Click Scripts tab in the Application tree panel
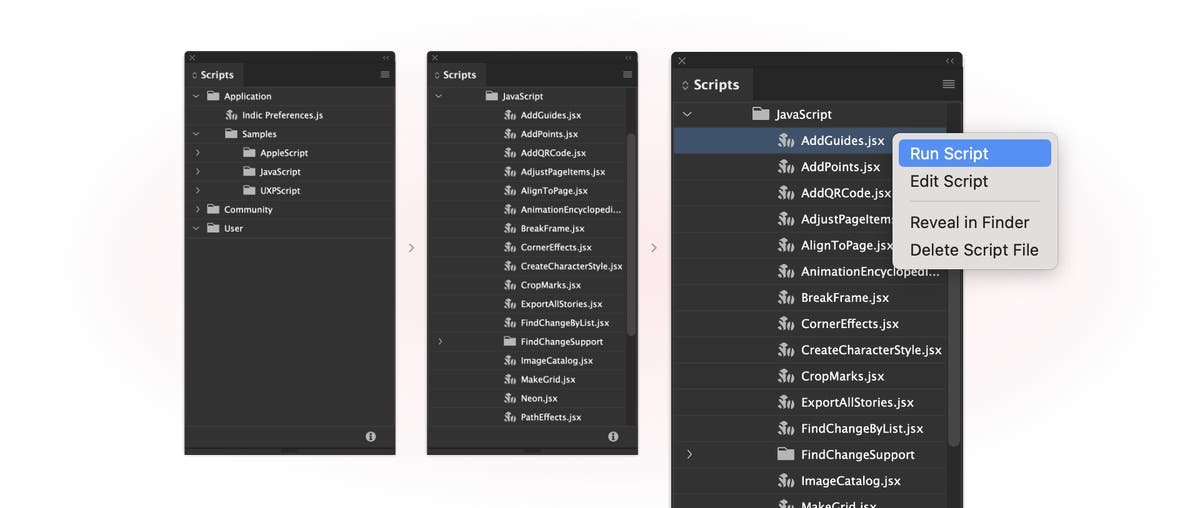The height and width of the screenshot is (508, 1200). point(214,75)
